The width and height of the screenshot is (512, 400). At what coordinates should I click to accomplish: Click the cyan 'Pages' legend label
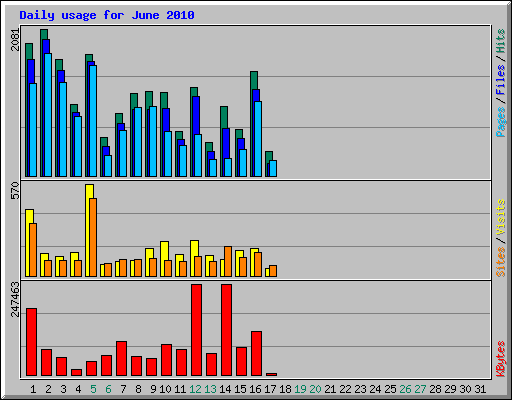tap(500, 122)
